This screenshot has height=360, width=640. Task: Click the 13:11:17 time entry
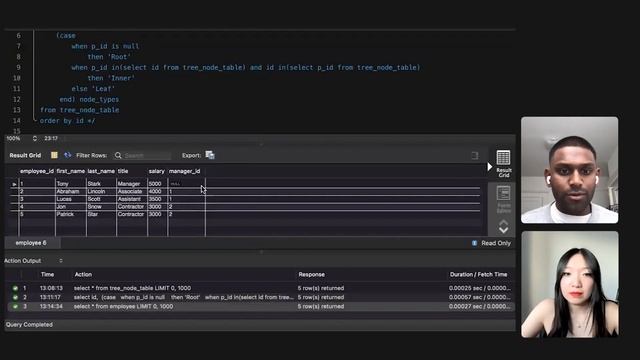coord(50,297)
